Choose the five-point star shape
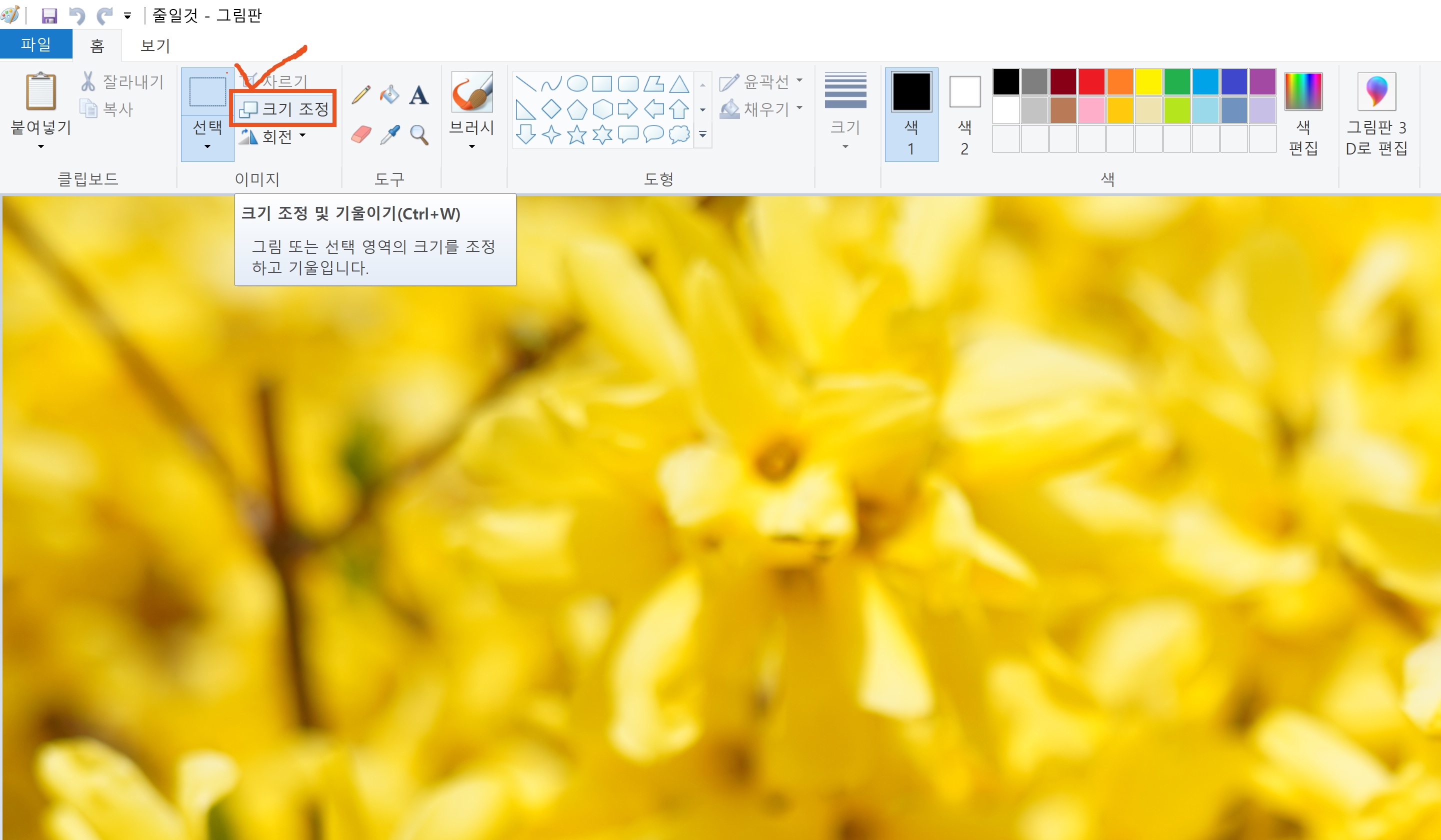1441x840 pixels. click(x=576, y=135)
